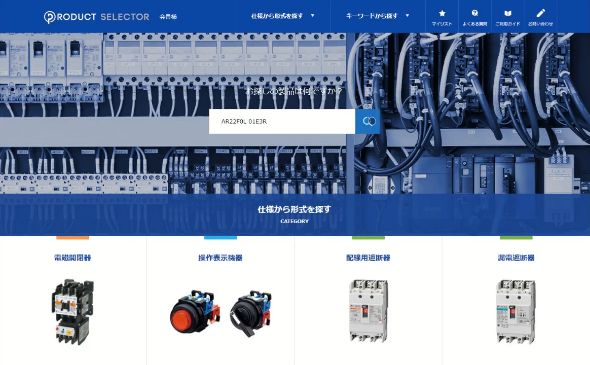Expand the 仕様から形式を探す dropdown menu
The height and width of the screenshot is (365, 590).
(283, 16)
